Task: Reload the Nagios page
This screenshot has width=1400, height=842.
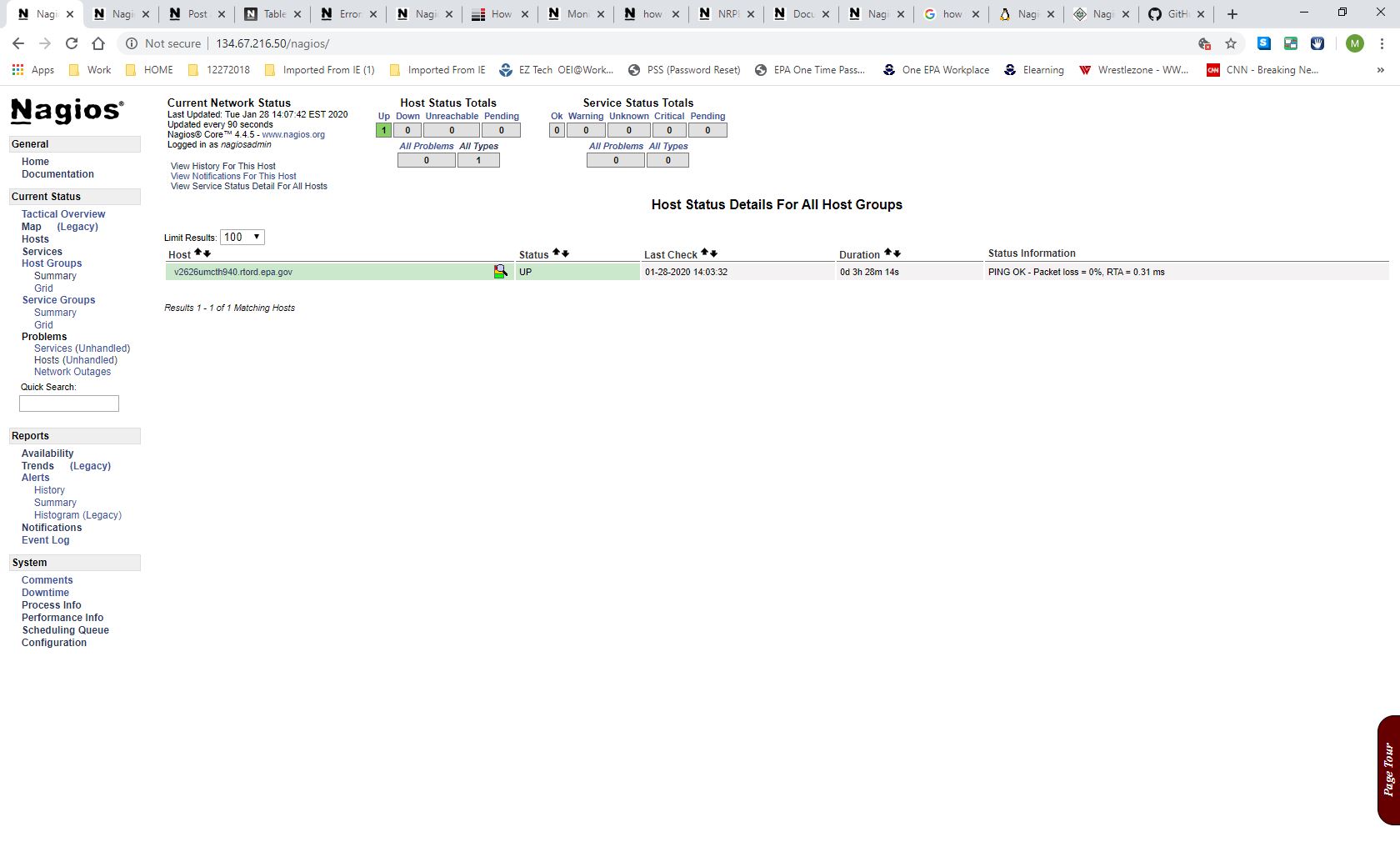Action: tap(72, 43)
